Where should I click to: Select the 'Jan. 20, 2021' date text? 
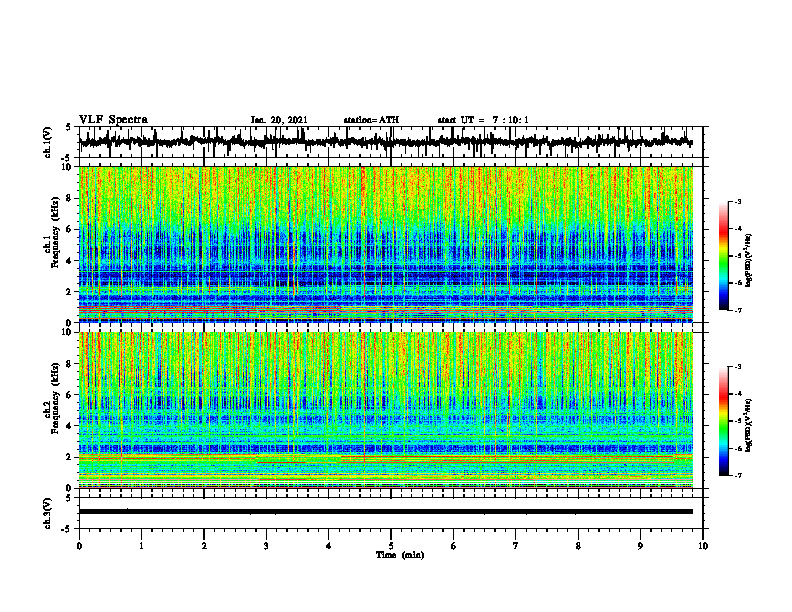click(x=279, y=120)
